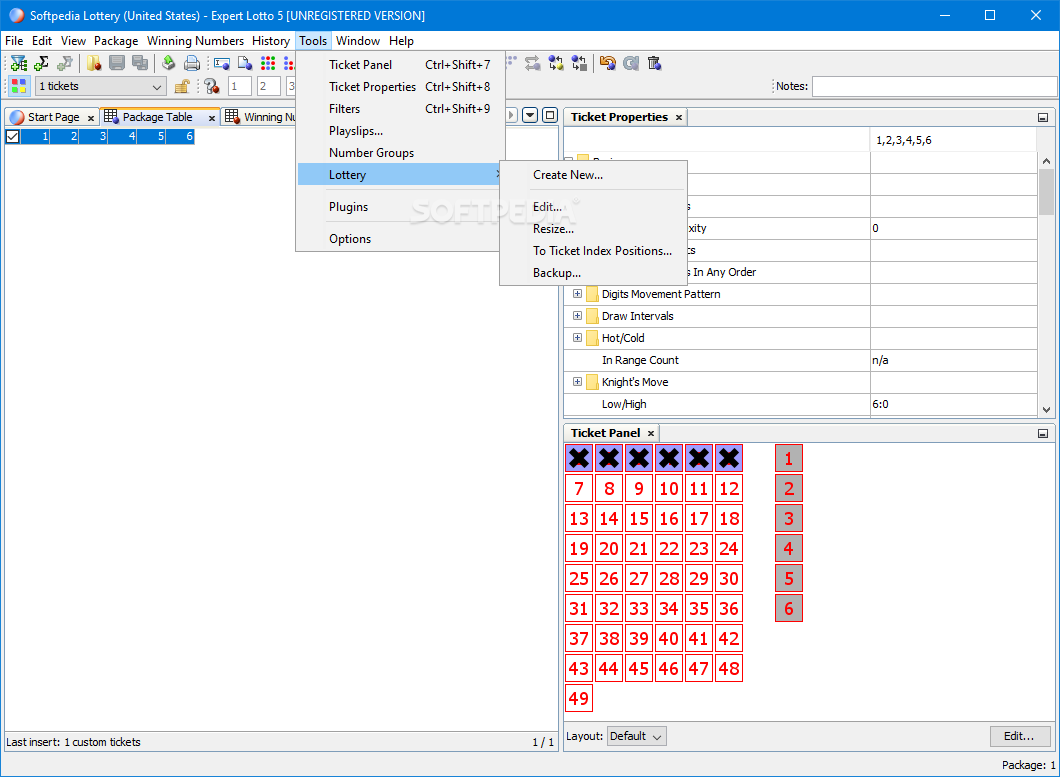This screenshot has height=777, width=1060.
Task: Click the orange undo arrow icon
Action: tap(608, 64)
